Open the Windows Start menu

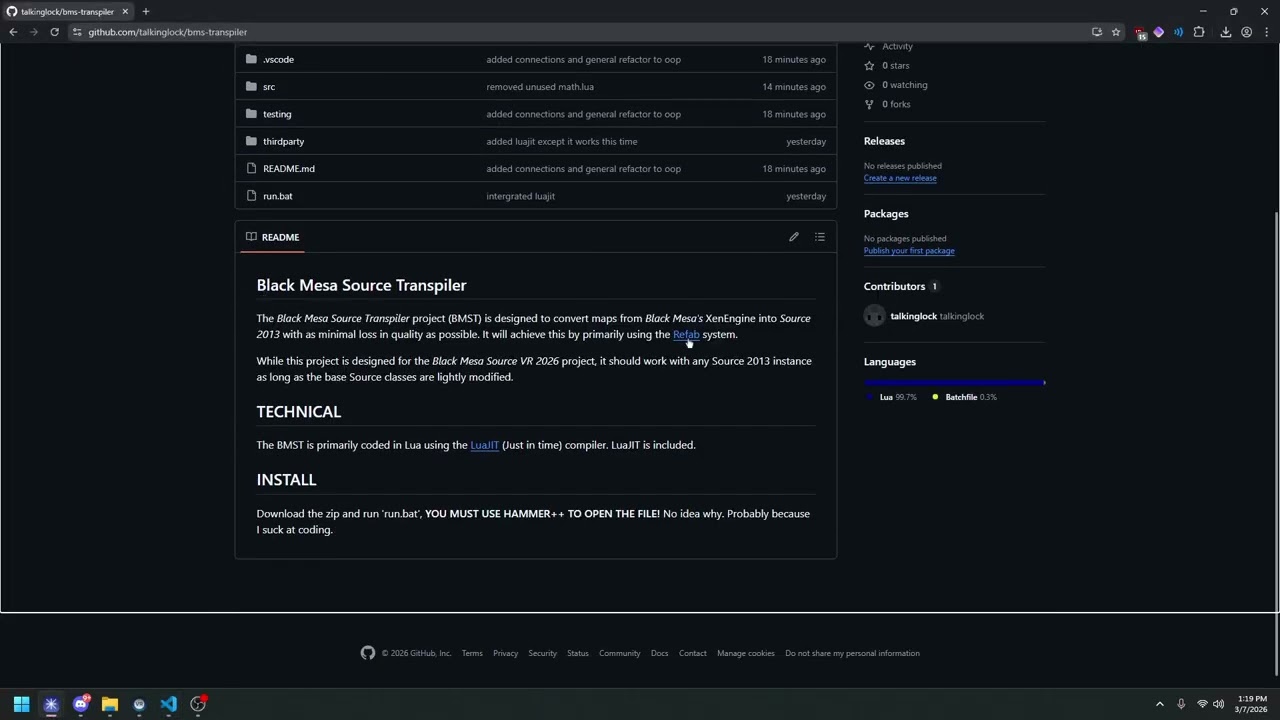(21, 704)
